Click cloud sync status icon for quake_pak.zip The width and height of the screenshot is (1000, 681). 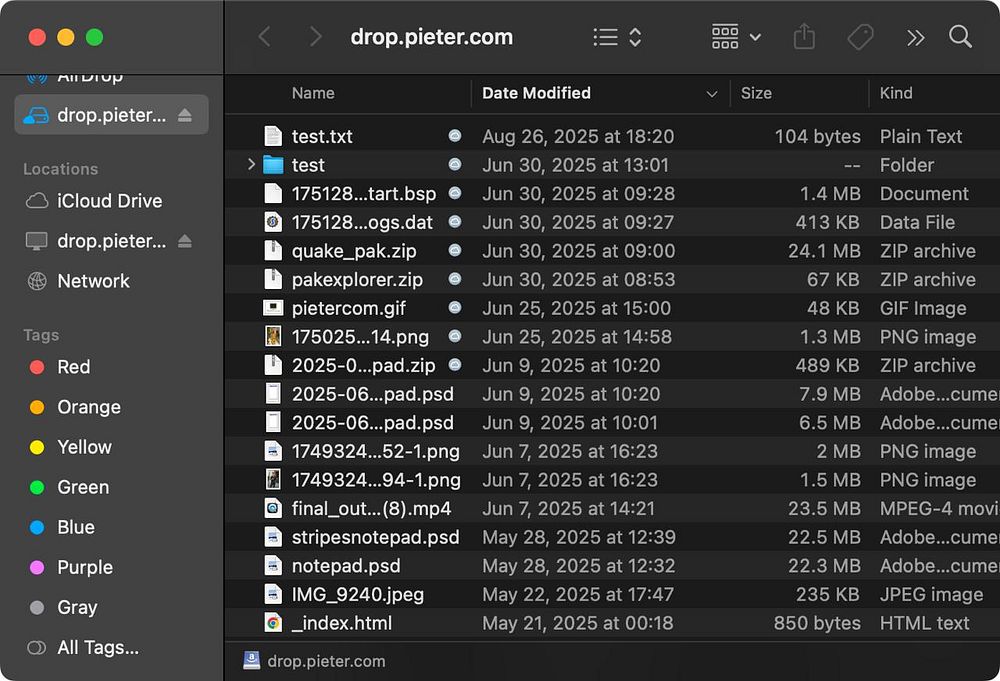455,251
